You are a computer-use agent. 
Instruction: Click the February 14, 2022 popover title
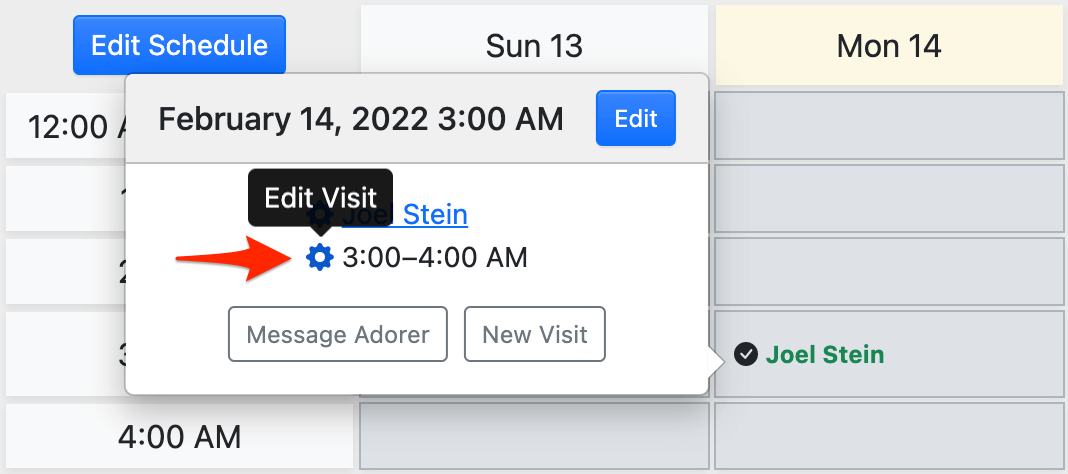click(x=361, y=120)
